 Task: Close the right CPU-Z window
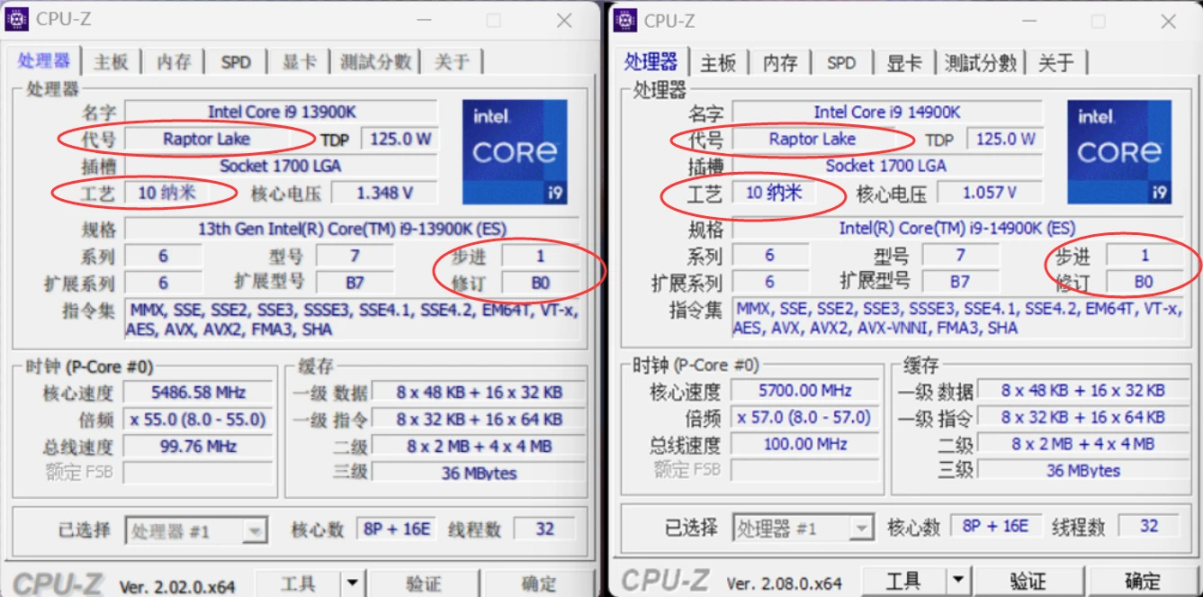pos(1169,21)
